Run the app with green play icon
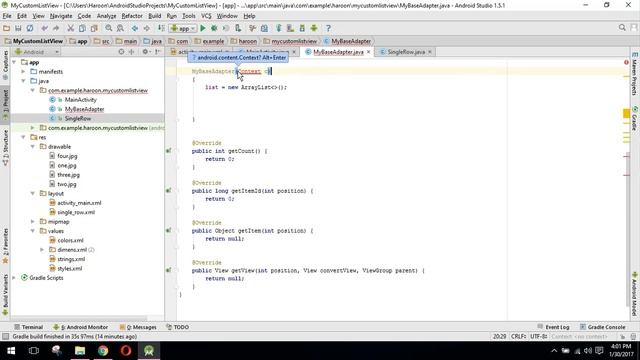Image resolution: width=640 pixels, height=360 pixels. coord(203,28)
